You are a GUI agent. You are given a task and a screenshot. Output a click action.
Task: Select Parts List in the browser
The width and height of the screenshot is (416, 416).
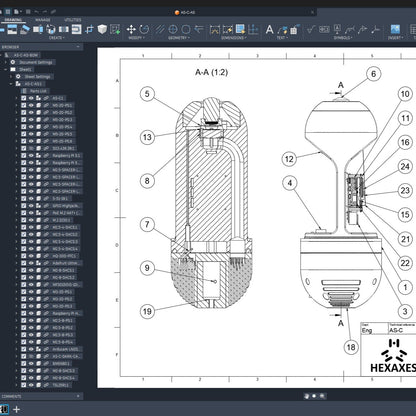38,91
